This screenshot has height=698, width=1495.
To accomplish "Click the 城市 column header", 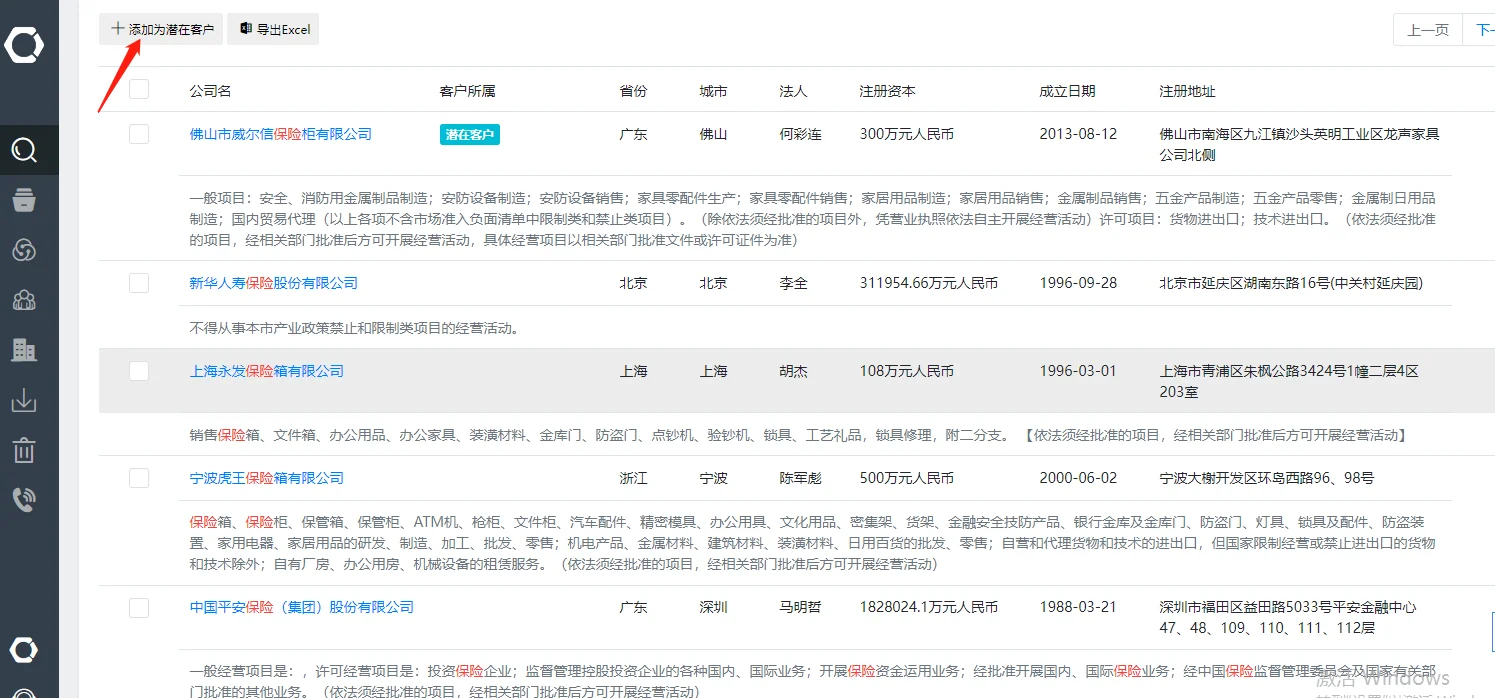I will [713, 91].
